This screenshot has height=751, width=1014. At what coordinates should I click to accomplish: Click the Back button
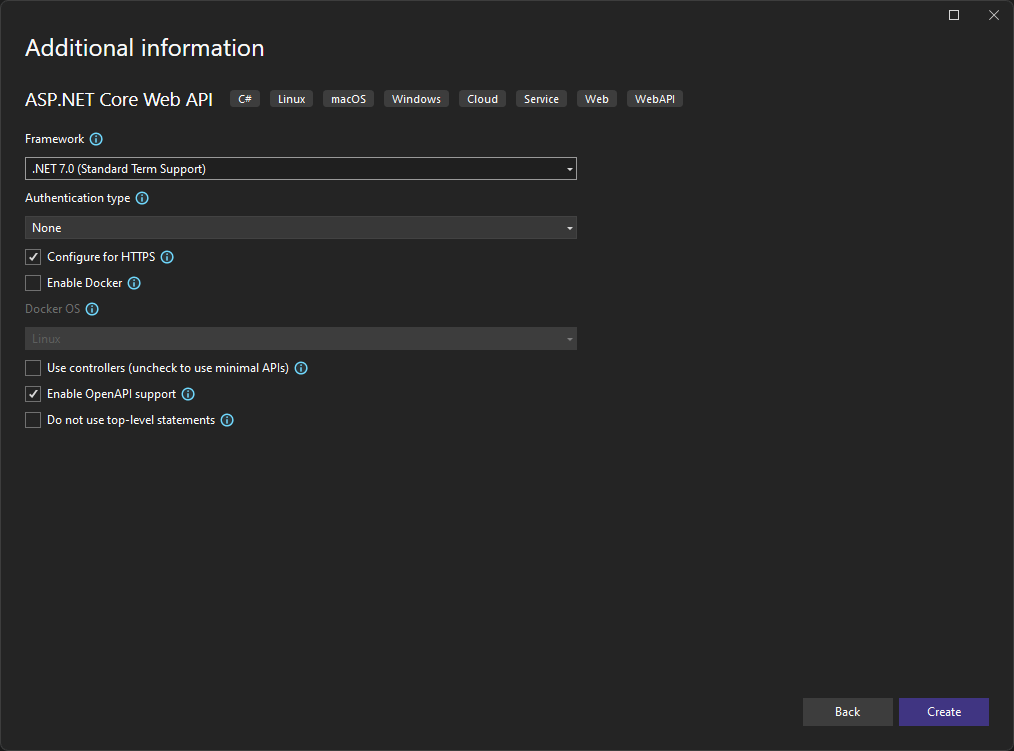[x=847, y=712]
